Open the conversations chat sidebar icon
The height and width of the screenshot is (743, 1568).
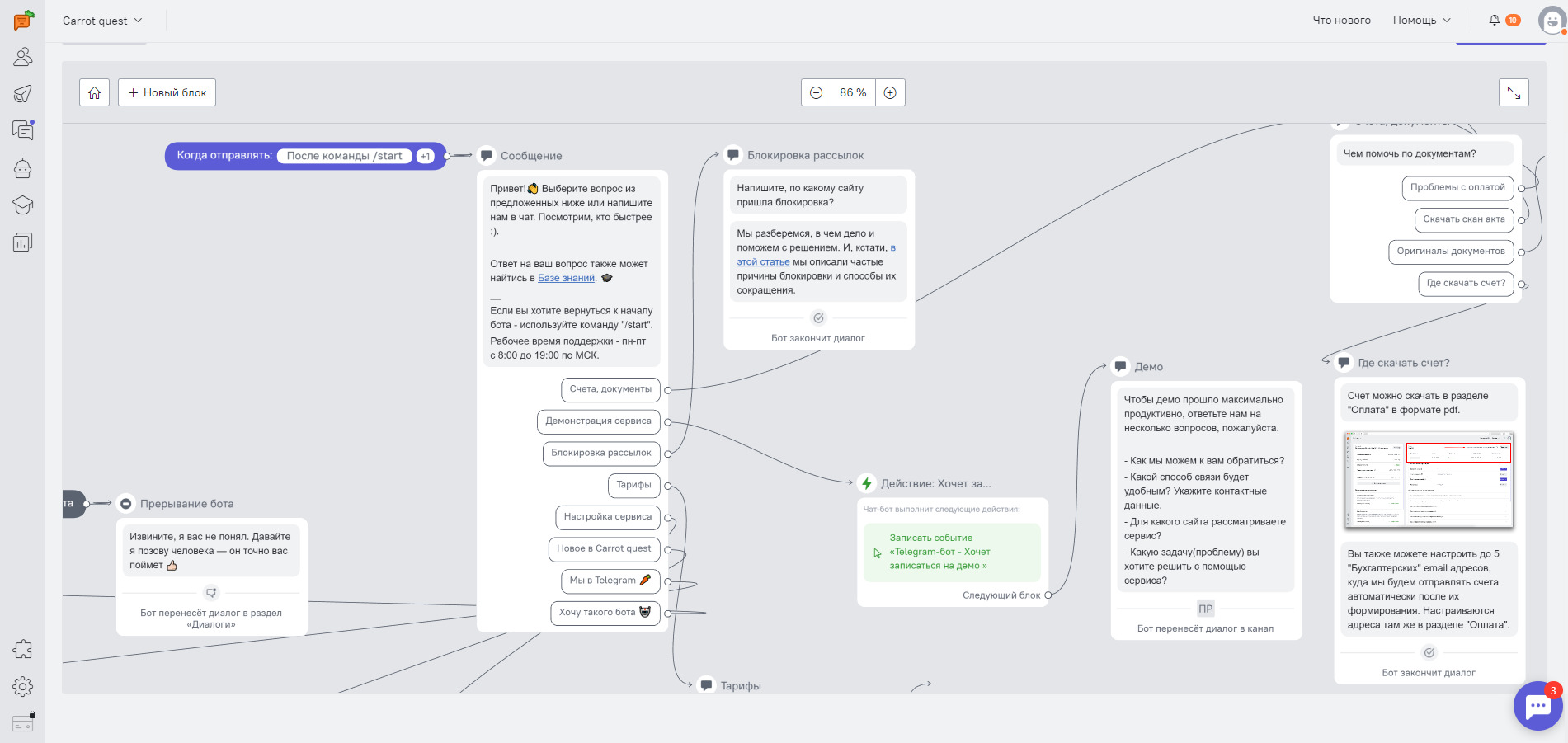[23, 129]
